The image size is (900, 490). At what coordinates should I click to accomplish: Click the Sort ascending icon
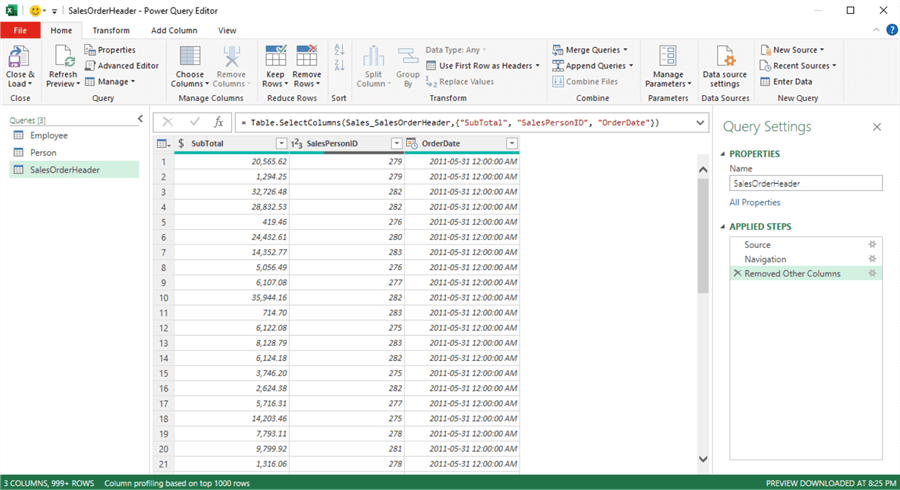(339, 50)
